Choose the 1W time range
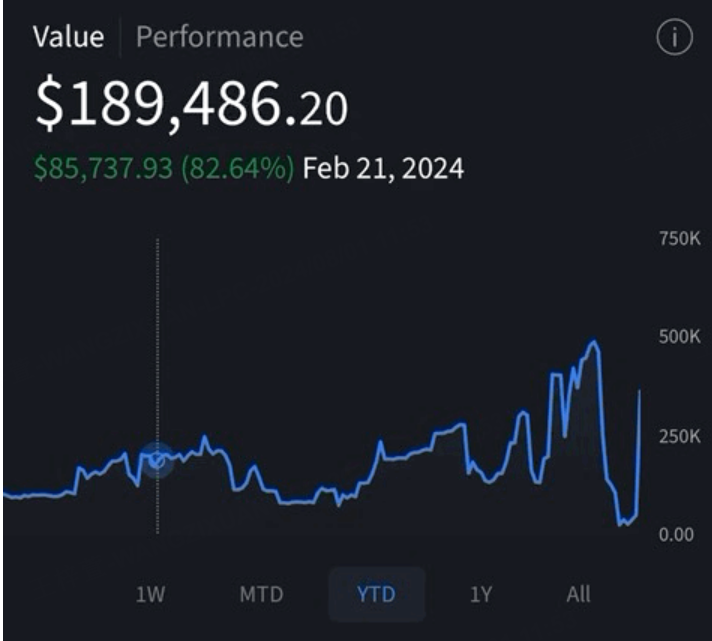 (150, 594)
